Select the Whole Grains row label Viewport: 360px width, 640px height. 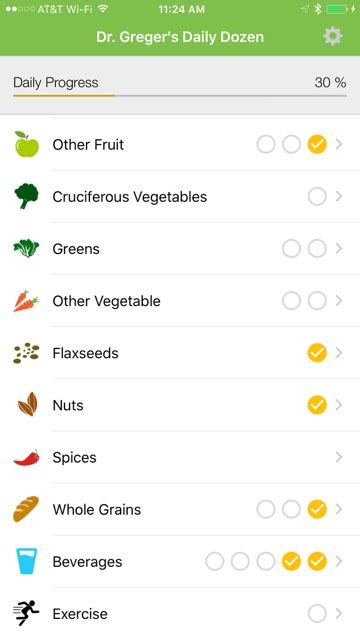coord(97,509)
